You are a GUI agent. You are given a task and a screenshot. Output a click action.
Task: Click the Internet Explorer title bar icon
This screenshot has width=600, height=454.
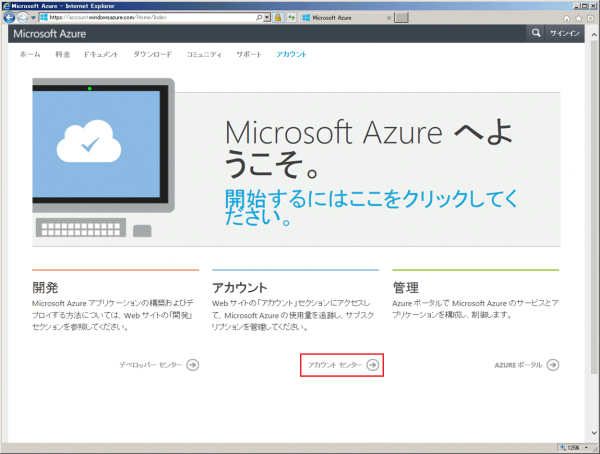click(6, 6)
